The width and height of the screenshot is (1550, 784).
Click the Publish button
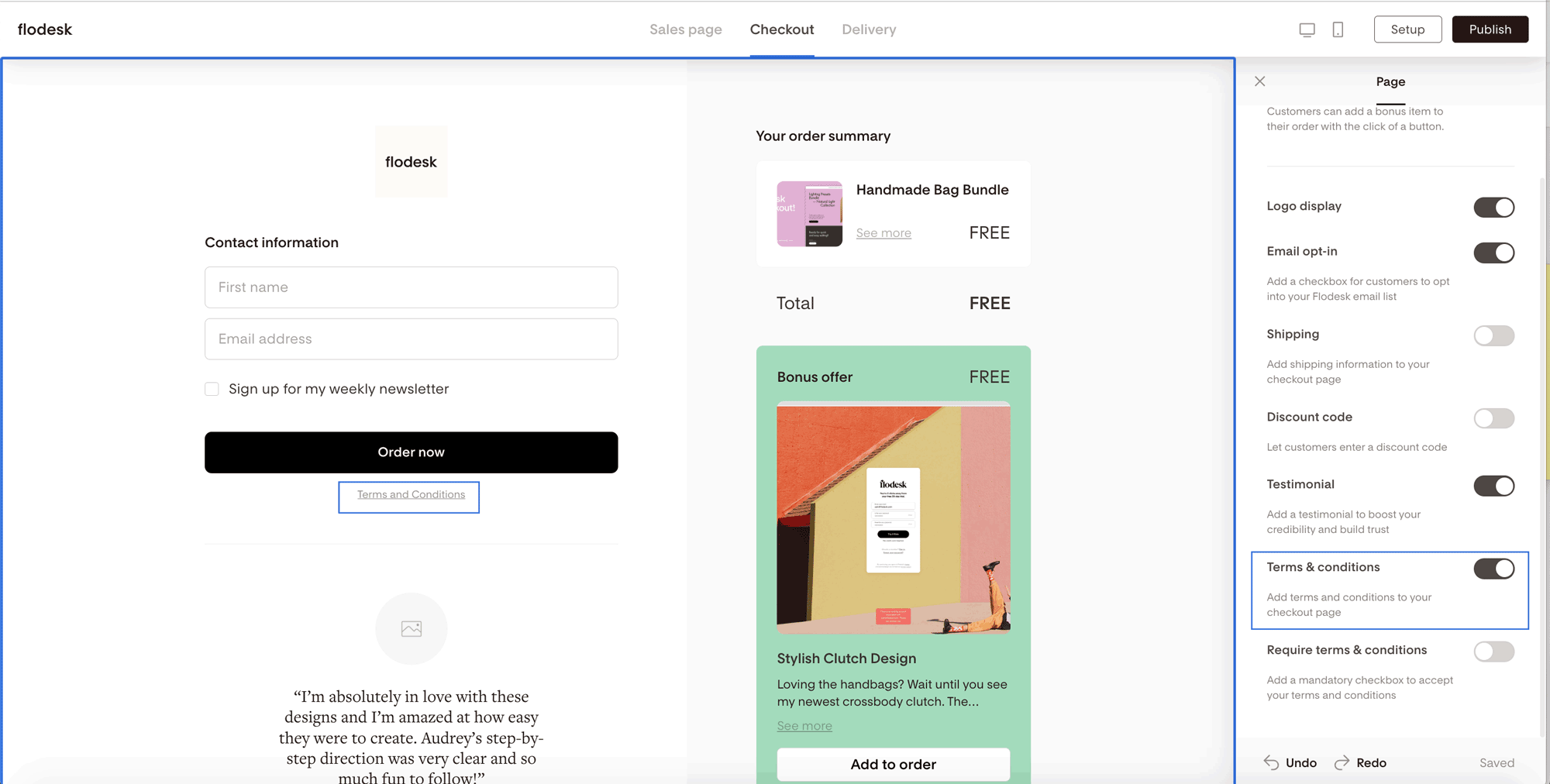1490,29
